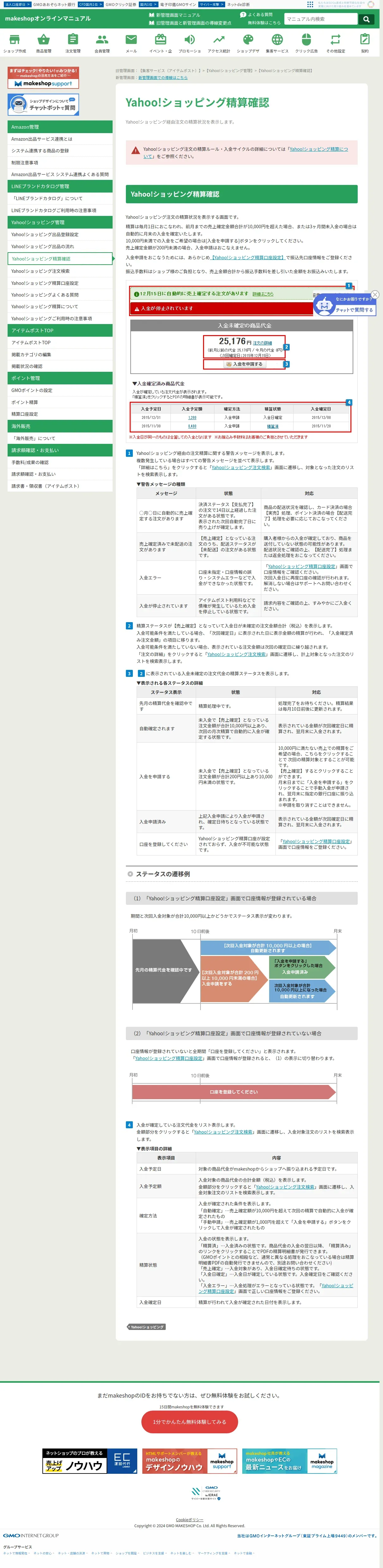The image size is (383, 1568).
Task: Open Yahoo!ショッピング出品登録設定 sidebar item
Action: [x=60, y=234]
